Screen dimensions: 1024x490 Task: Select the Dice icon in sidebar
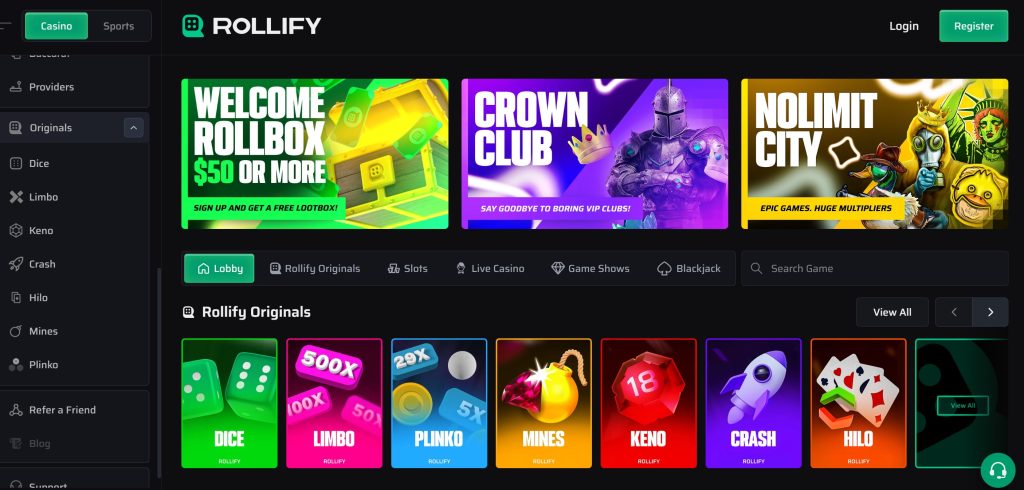tap(16, 163)
